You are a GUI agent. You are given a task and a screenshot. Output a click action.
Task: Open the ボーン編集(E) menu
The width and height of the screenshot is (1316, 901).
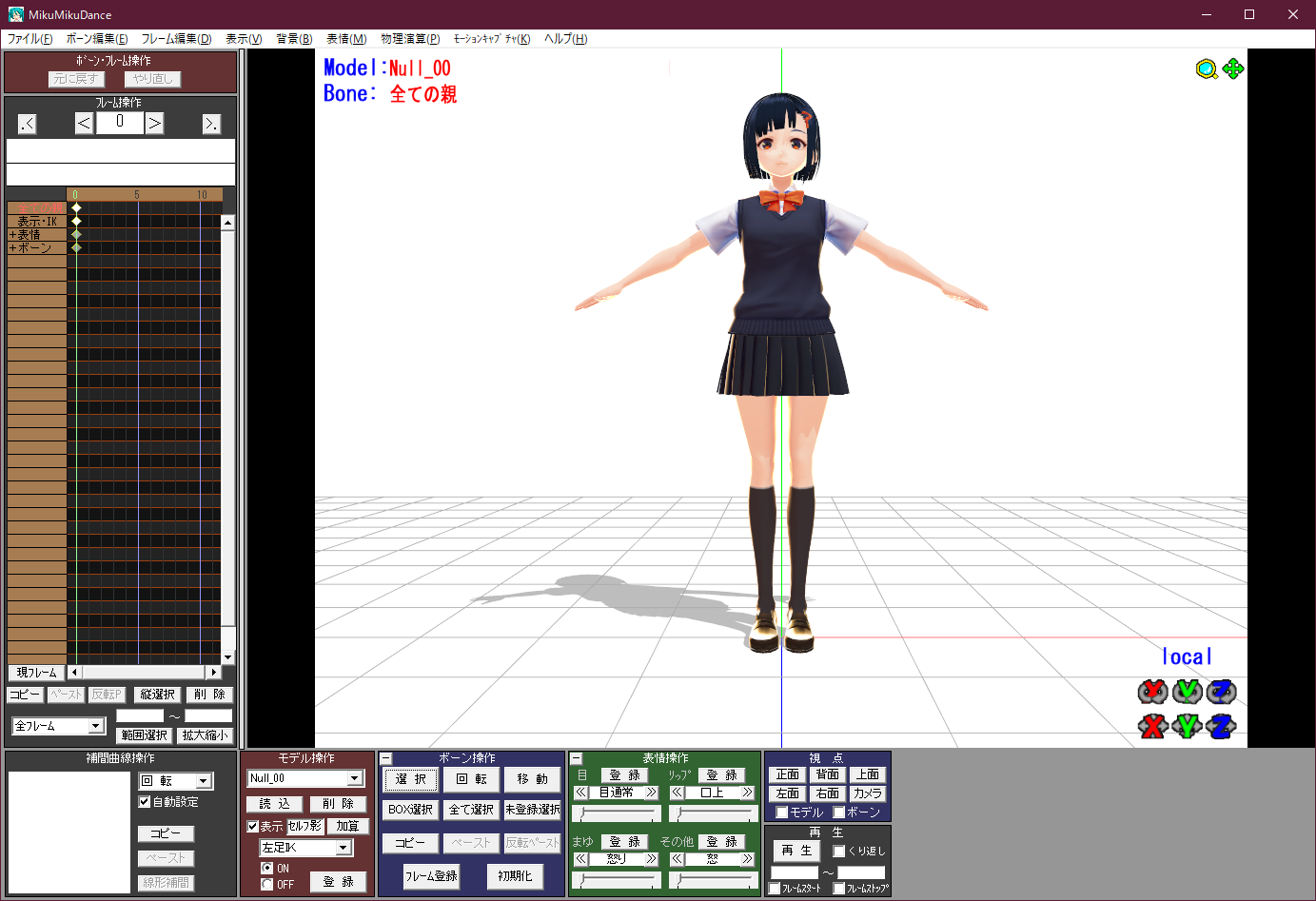[97, 39]
